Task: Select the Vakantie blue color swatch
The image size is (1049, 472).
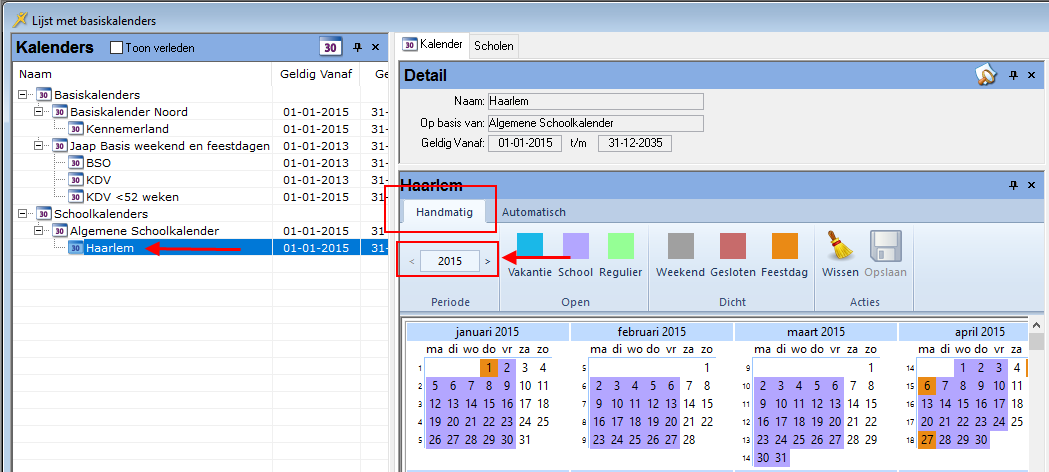Action: [529, 246]
